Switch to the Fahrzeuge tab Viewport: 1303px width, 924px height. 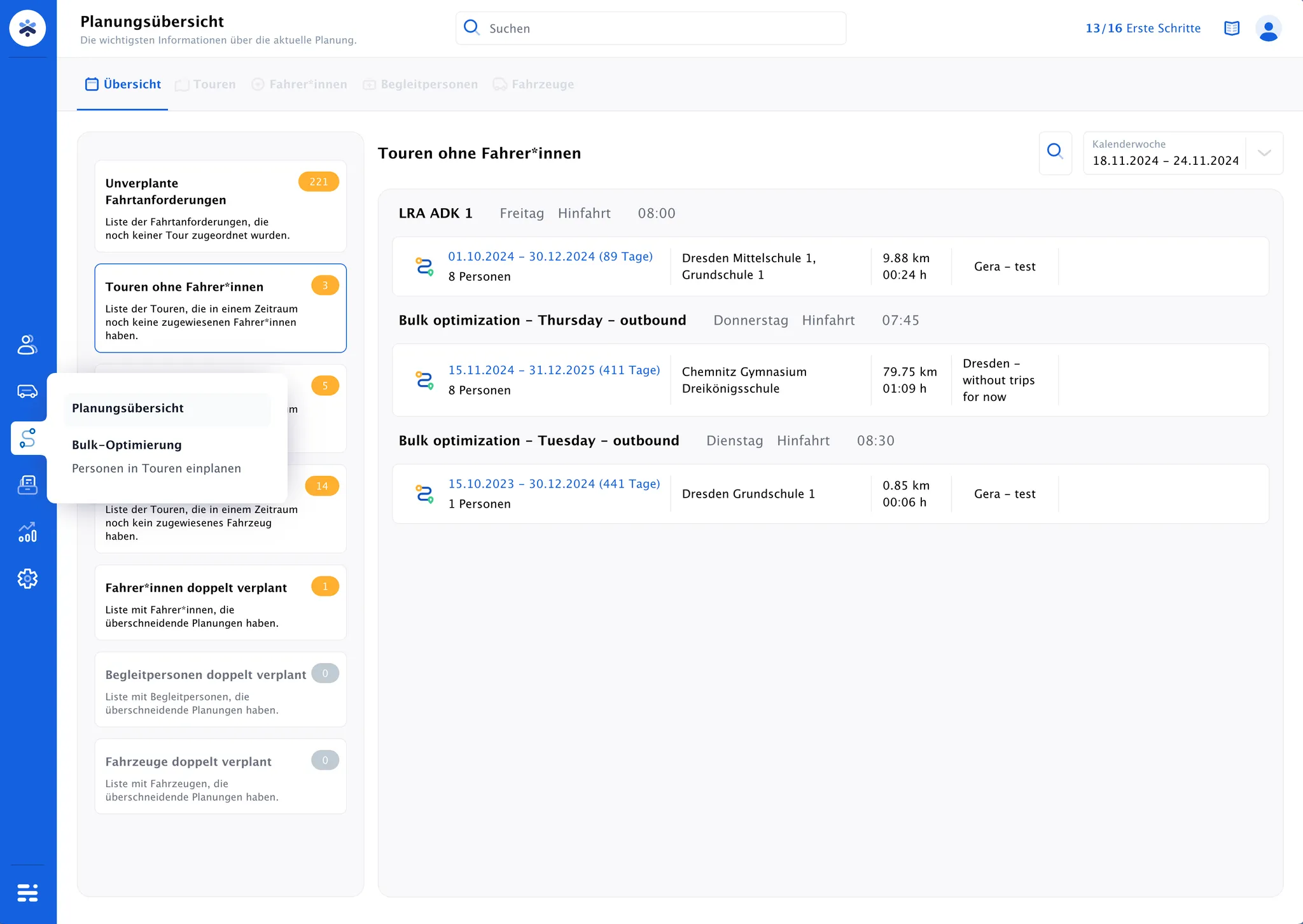point(533,84)
